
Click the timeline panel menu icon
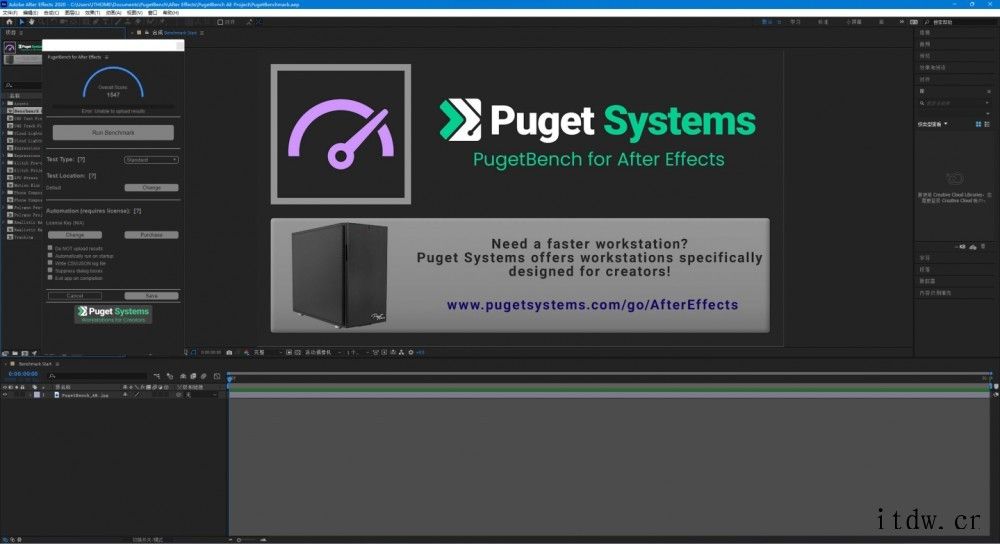57,364
